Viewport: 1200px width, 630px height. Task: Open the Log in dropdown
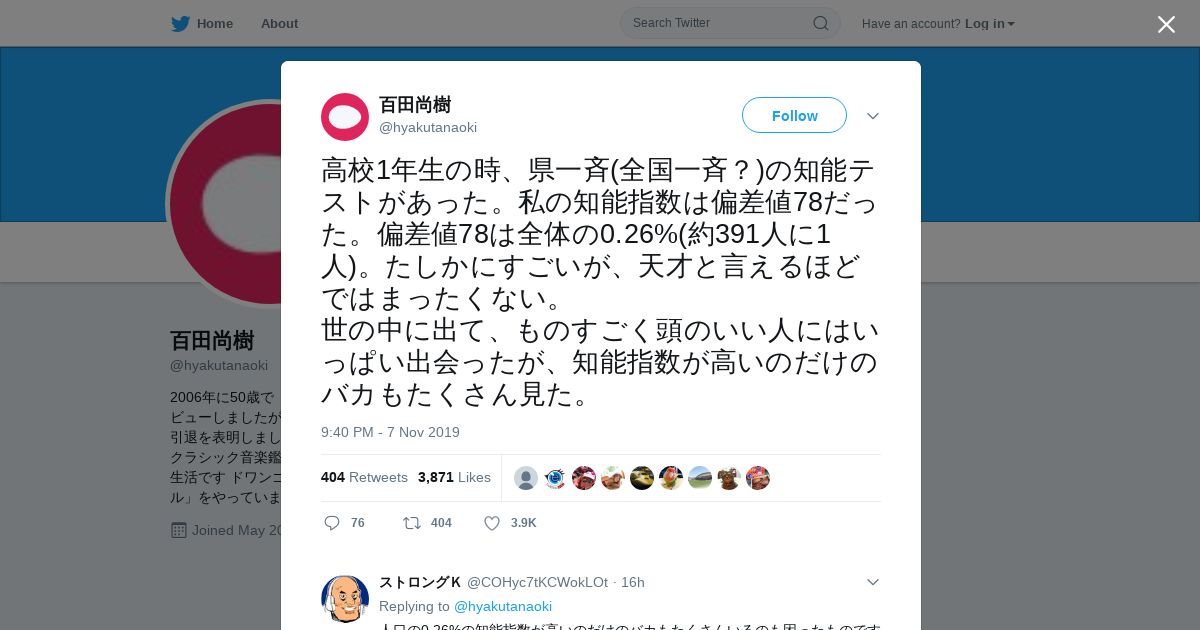[990, 23]
